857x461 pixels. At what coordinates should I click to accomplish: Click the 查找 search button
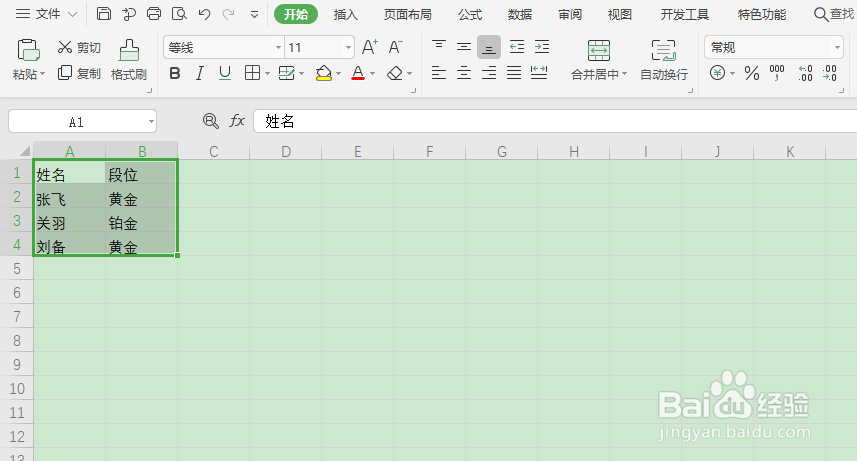click(834, 14)
